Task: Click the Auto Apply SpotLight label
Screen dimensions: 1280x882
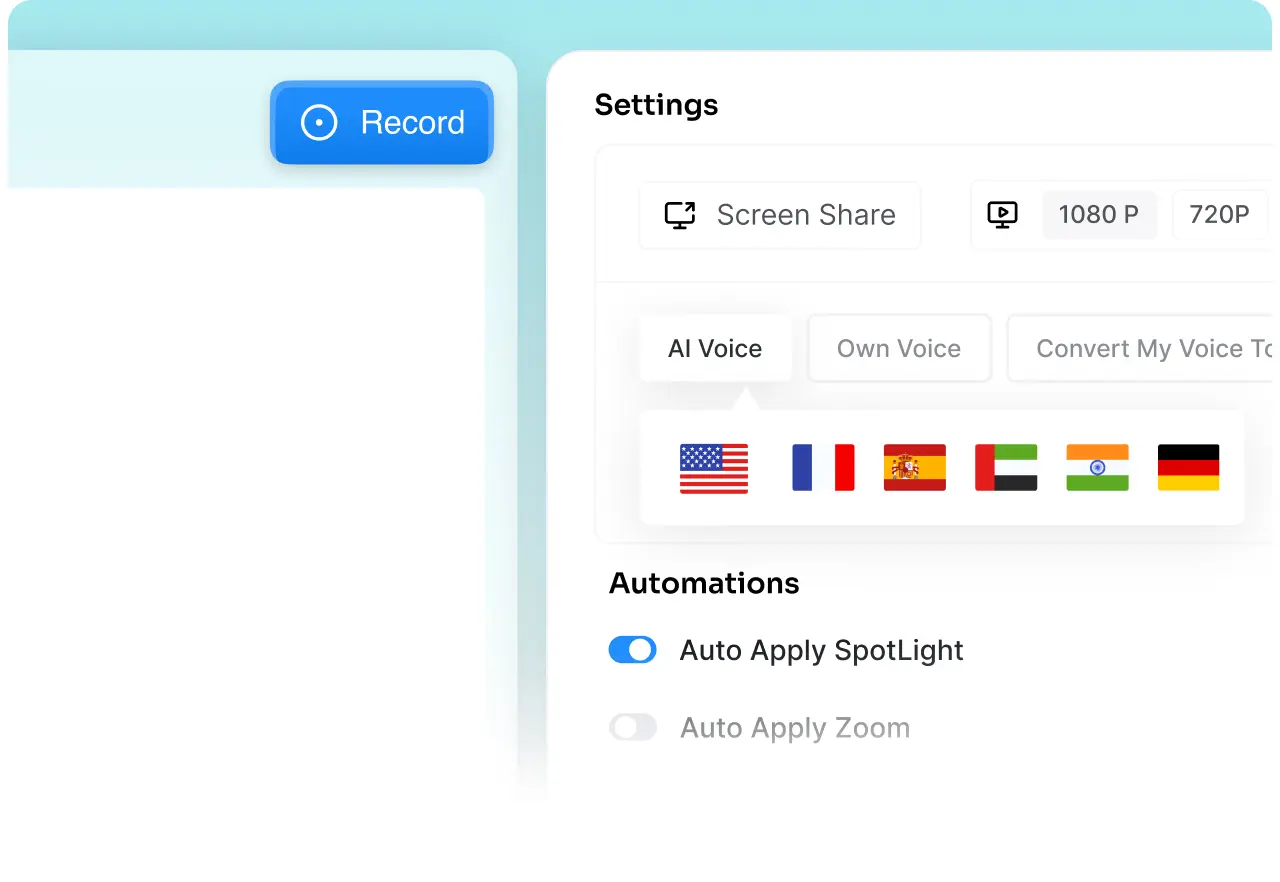Action: pyautogui.click(x=821, y=651)
